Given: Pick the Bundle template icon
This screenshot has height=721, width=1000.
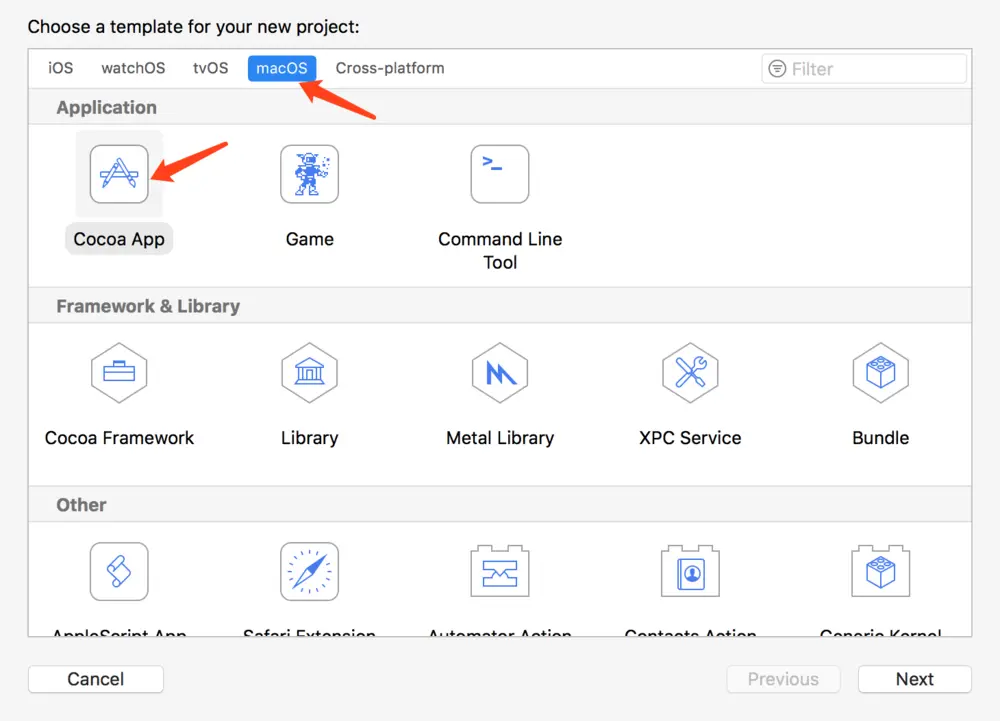Looking at the screenshot, I should [881, 373].
